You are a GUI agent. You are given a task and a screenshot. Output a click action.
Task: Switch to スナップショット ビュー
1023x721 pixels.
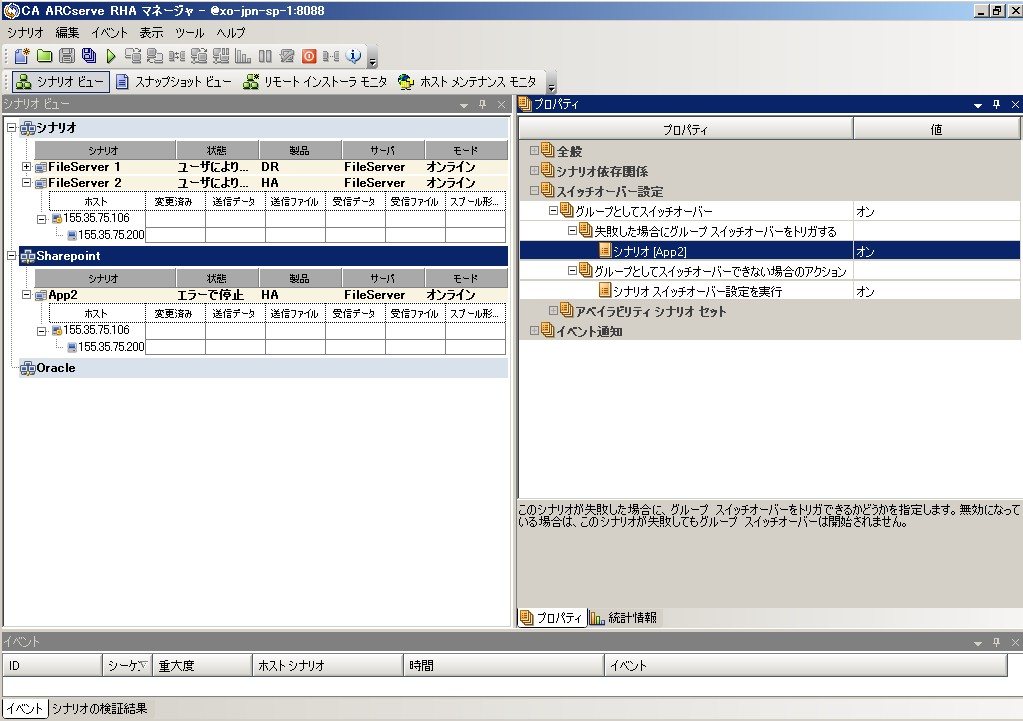[172, 82]
